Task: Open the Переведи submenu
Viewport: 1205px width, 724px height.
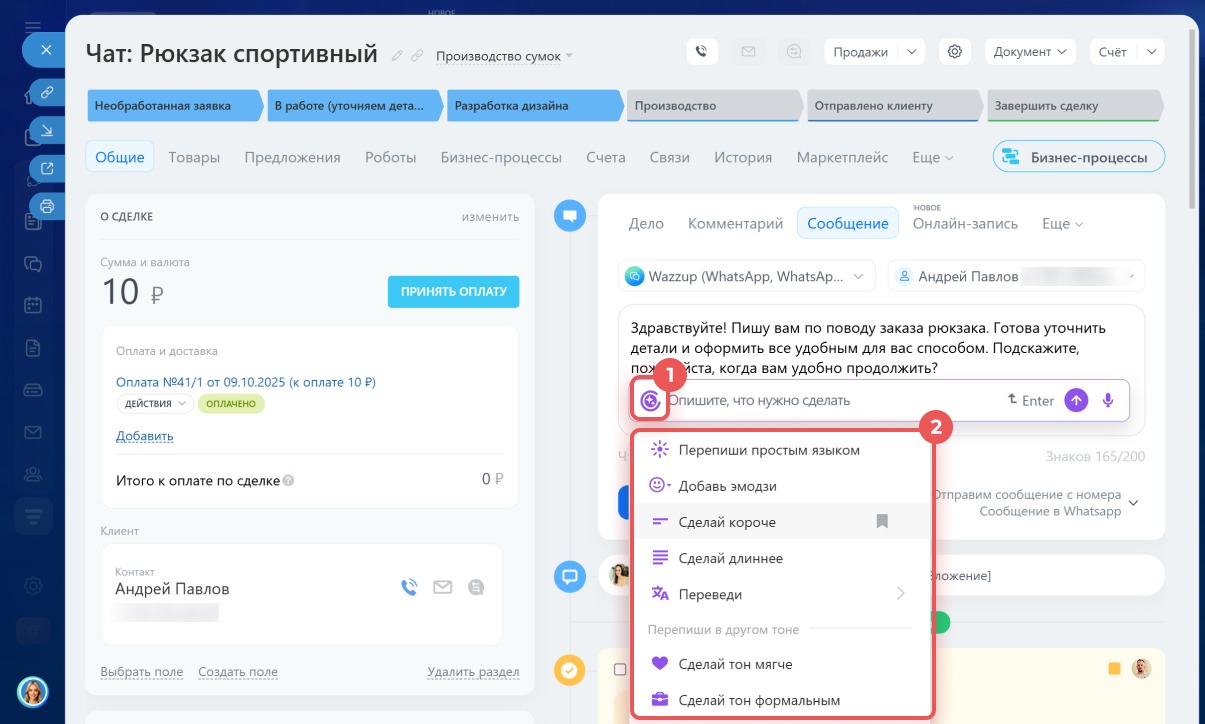Action: 783,594
